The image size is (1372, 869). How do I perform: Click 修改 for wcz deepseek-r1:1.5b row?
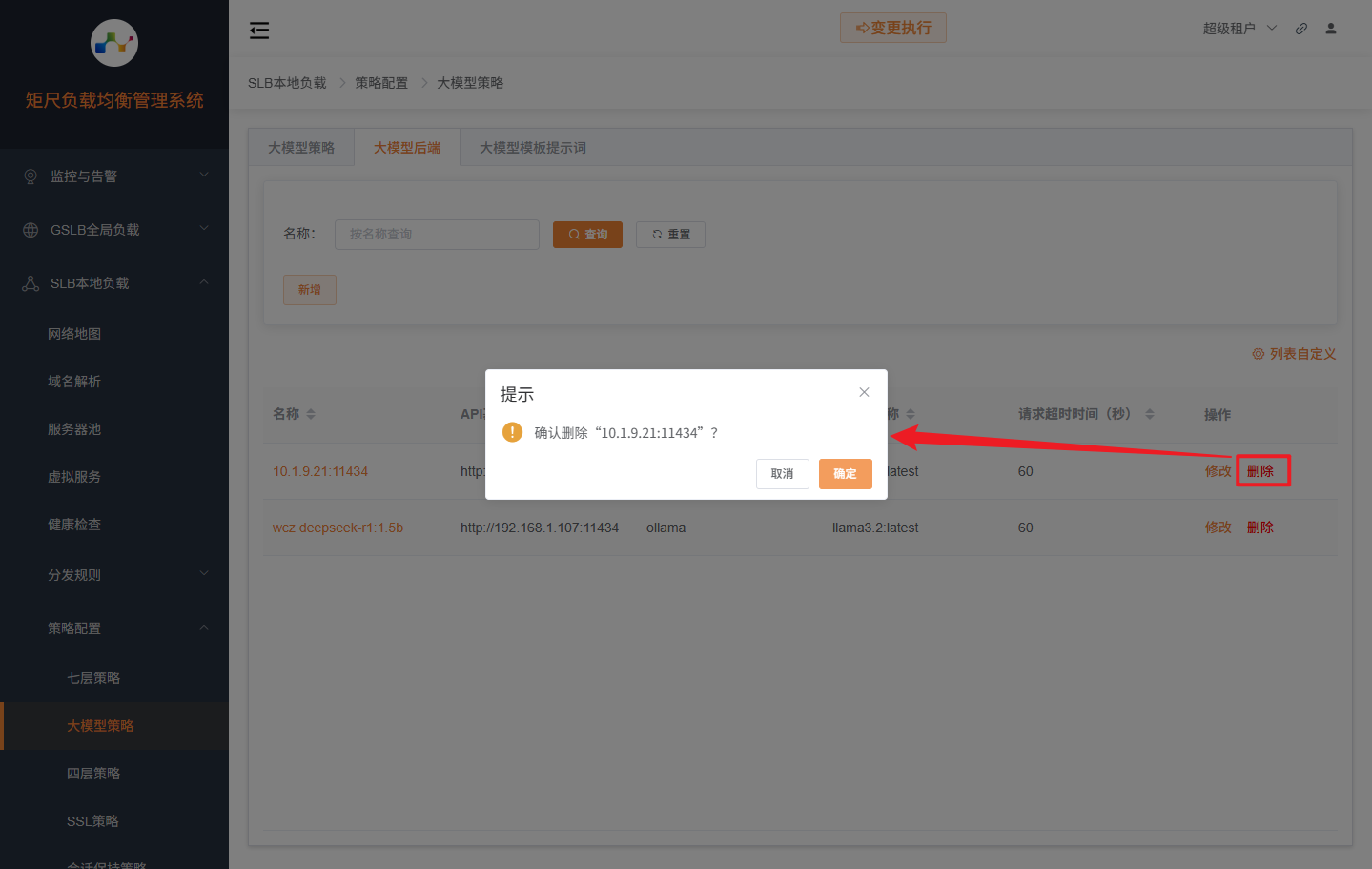pyautogui.click(x=1218, y=528)
